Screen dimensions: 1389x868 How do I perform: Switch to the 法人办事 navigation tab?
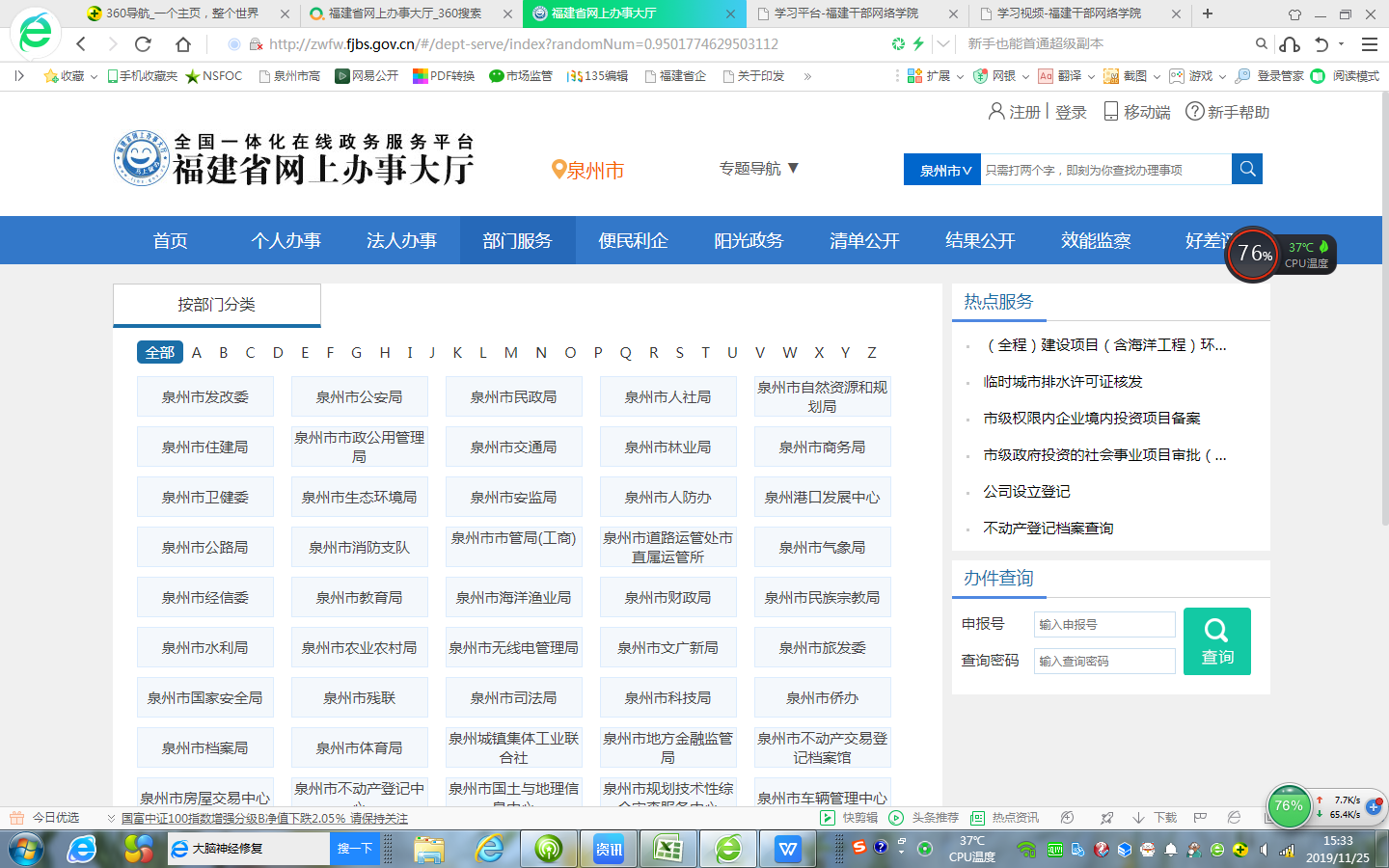(401, 240)
